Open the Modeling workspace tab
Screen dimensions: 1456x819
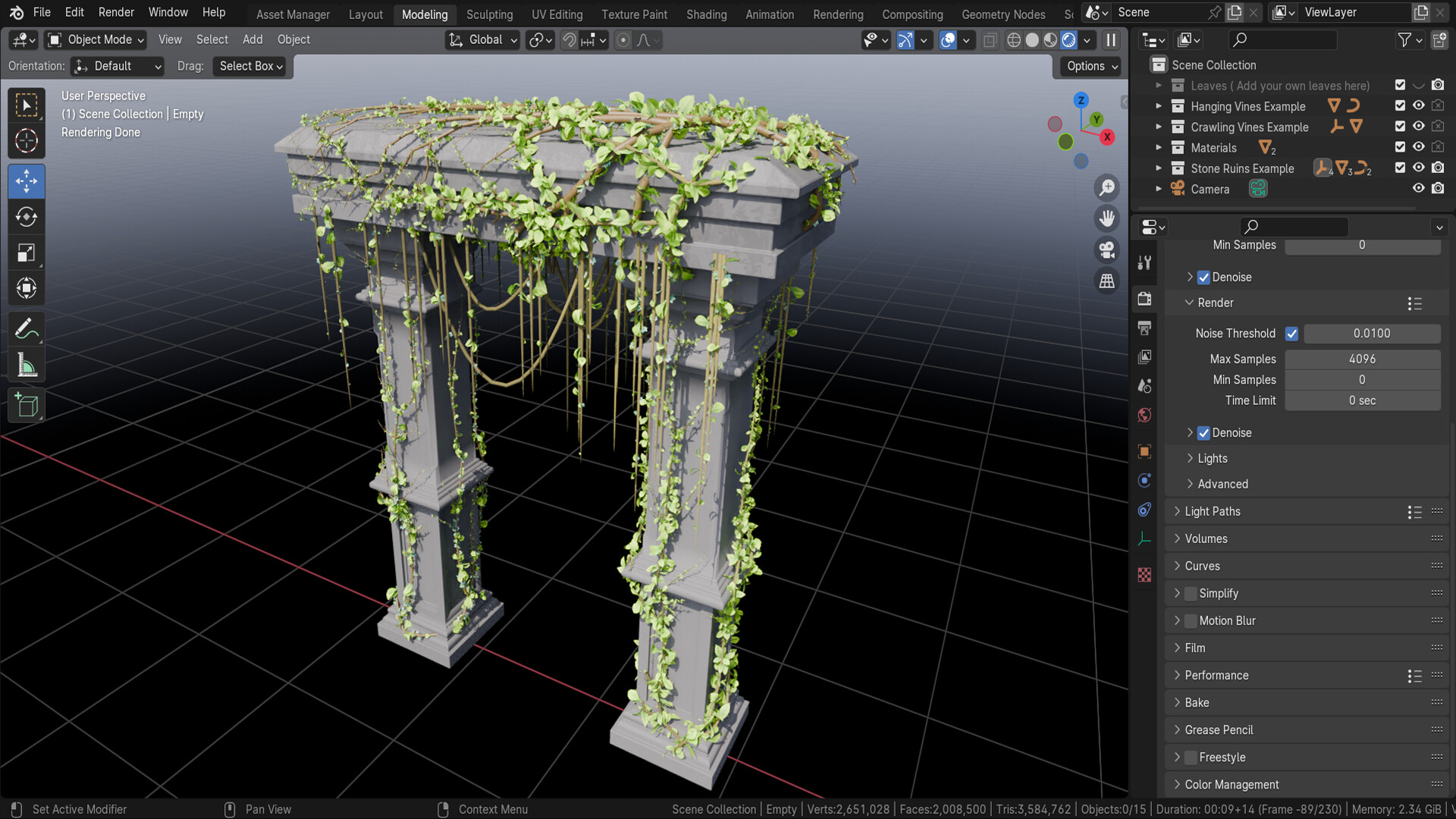click(x=425, y=14)
